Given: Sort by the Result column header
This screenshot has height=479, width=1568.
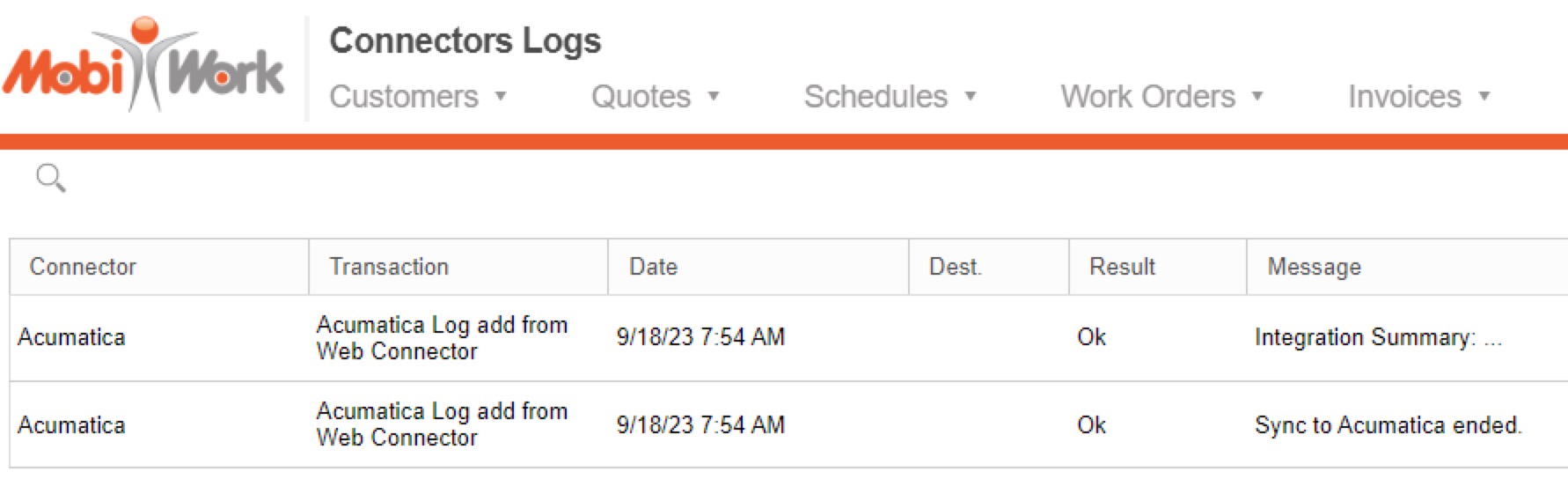Looking at the screenshot, I should (x=1122, y=267).
